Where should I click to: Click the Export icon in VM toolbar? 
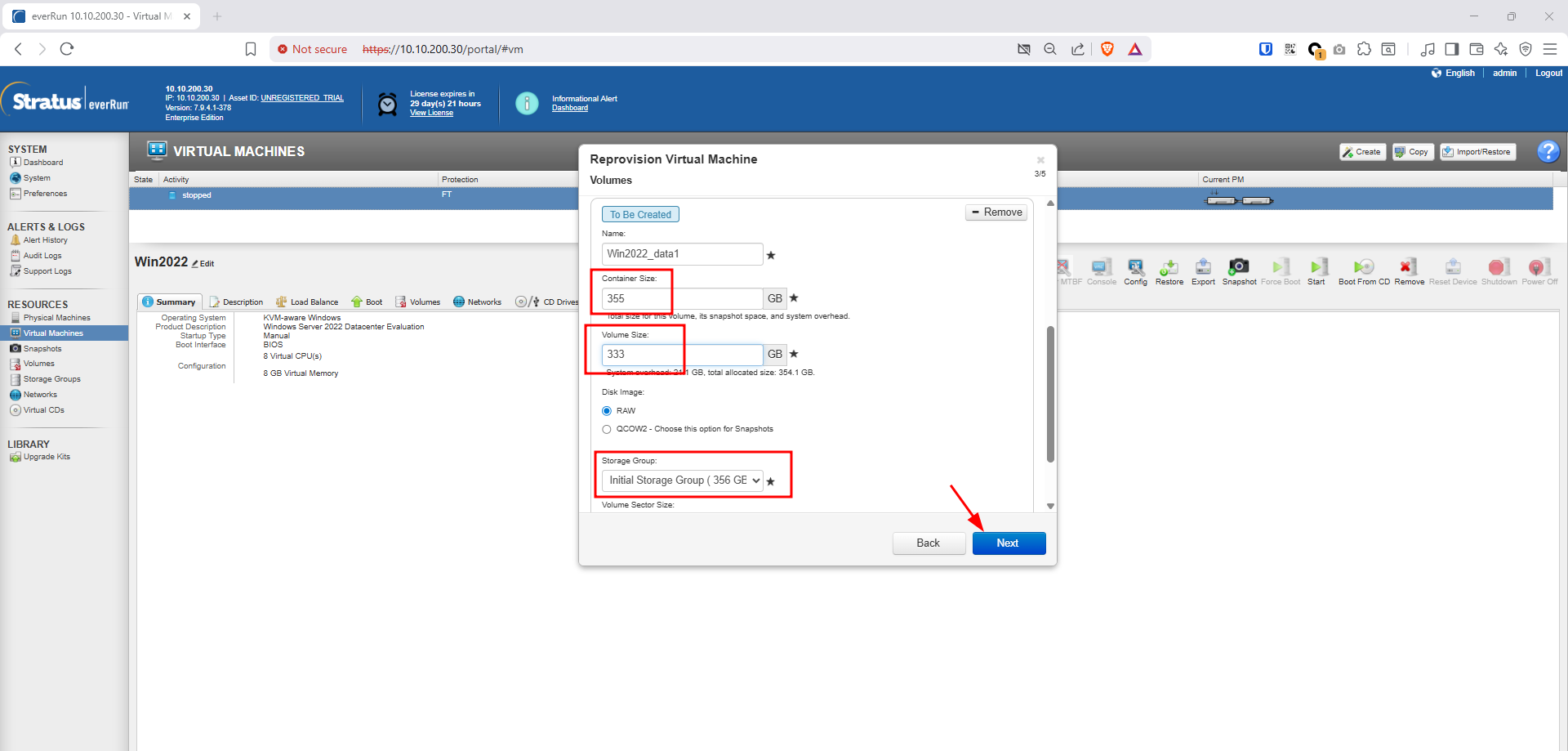click(1203, 268)
